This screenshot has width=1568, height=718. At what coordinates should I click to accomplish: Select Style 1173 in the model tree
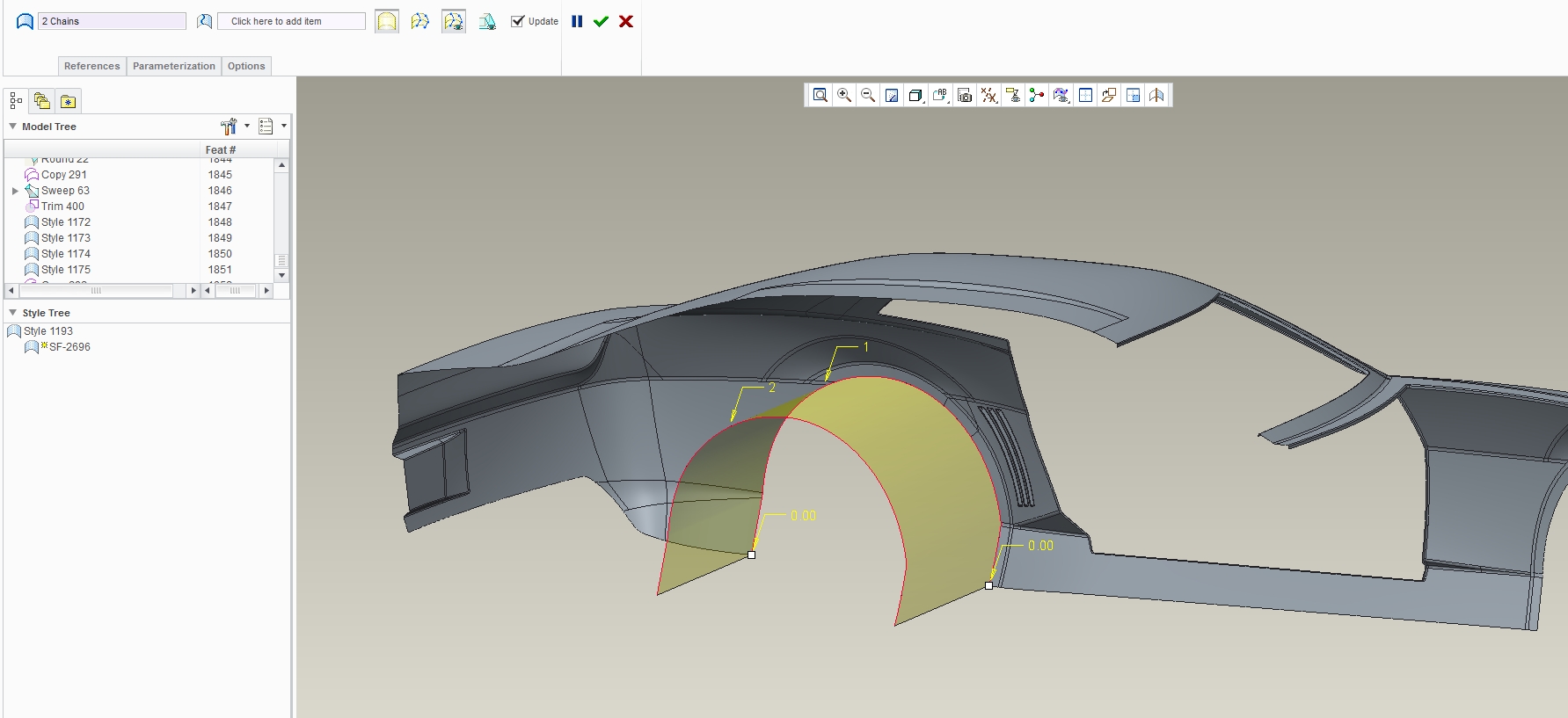pyautogui.click(x=65, y=238)
